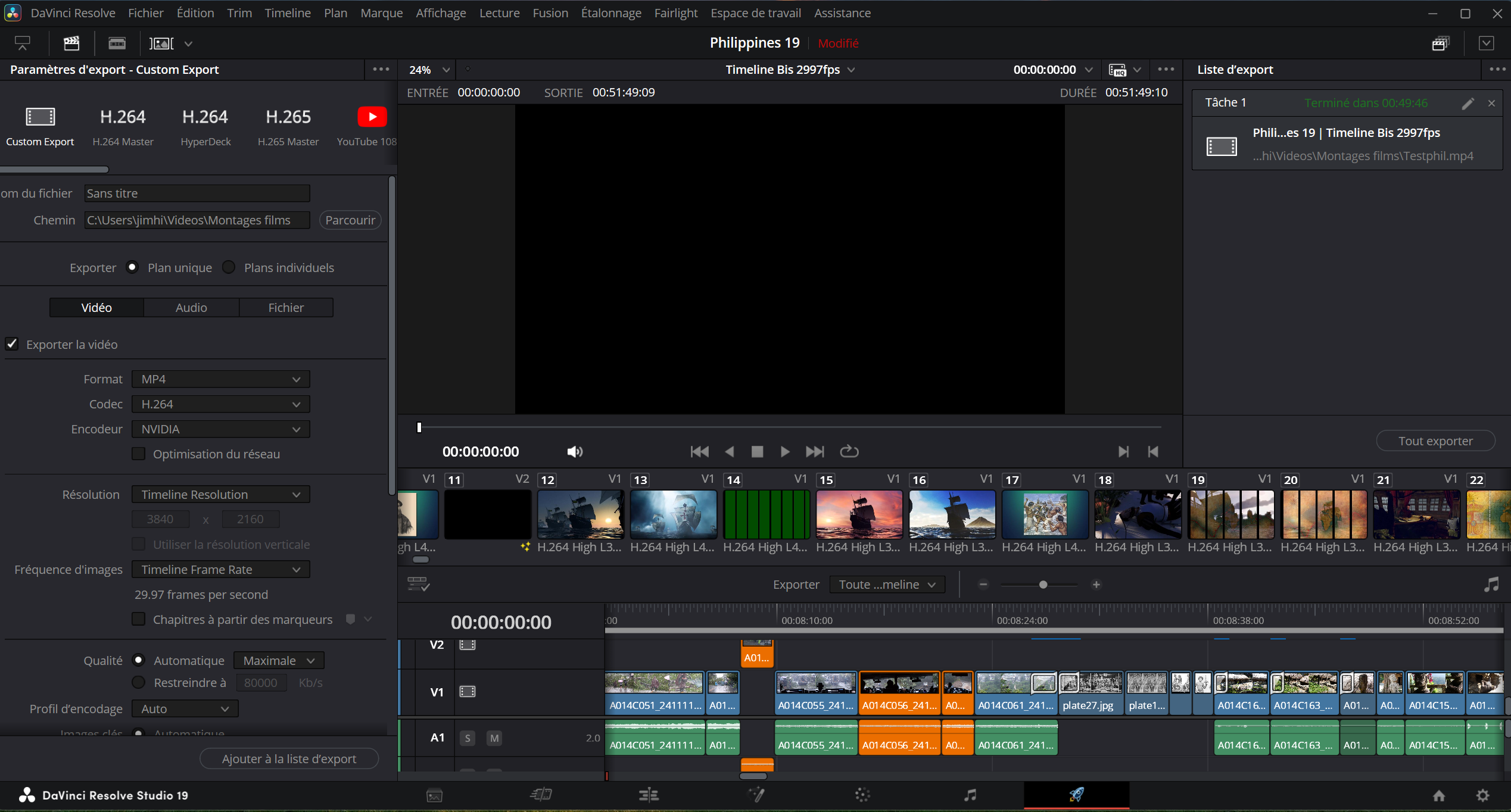
Task: Click the Tout exporter button
Action: tap(1435, 441)
